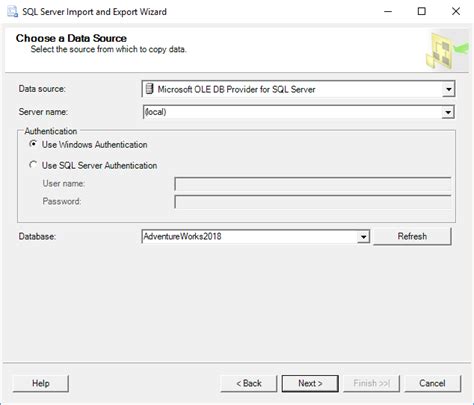
Task: Open the Data source dropdown arrow
Action: pyautogui.click(x=449, y=89)
